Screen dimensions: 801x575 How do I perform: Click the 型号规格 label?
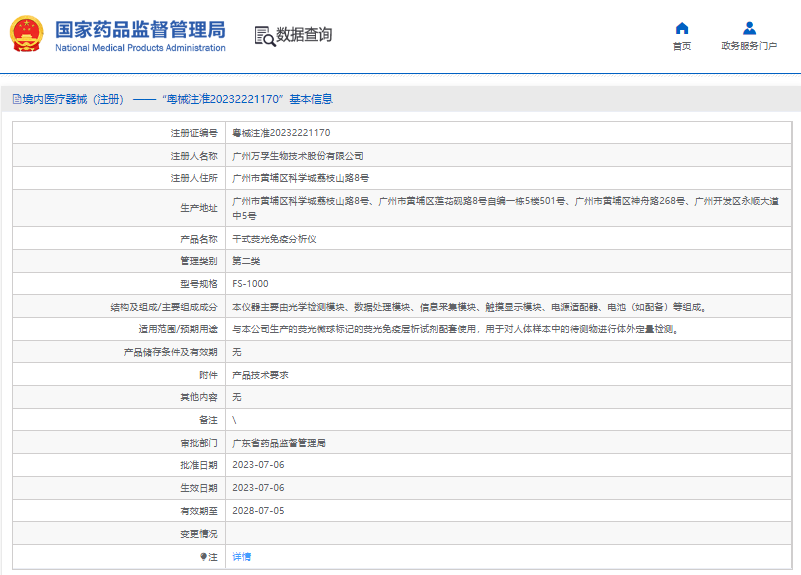click(x=199, y=284)
